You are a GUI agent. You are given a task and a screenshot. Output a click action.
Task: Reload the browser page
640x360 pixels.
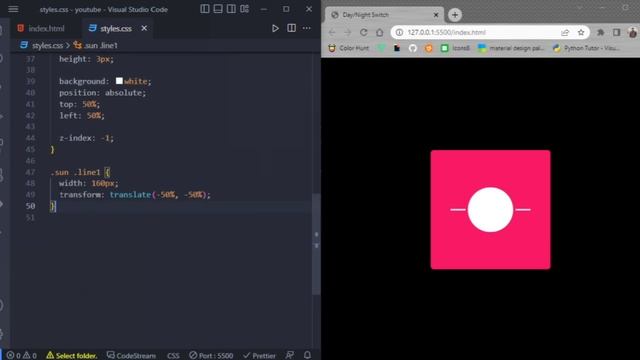tap(364, 32)
